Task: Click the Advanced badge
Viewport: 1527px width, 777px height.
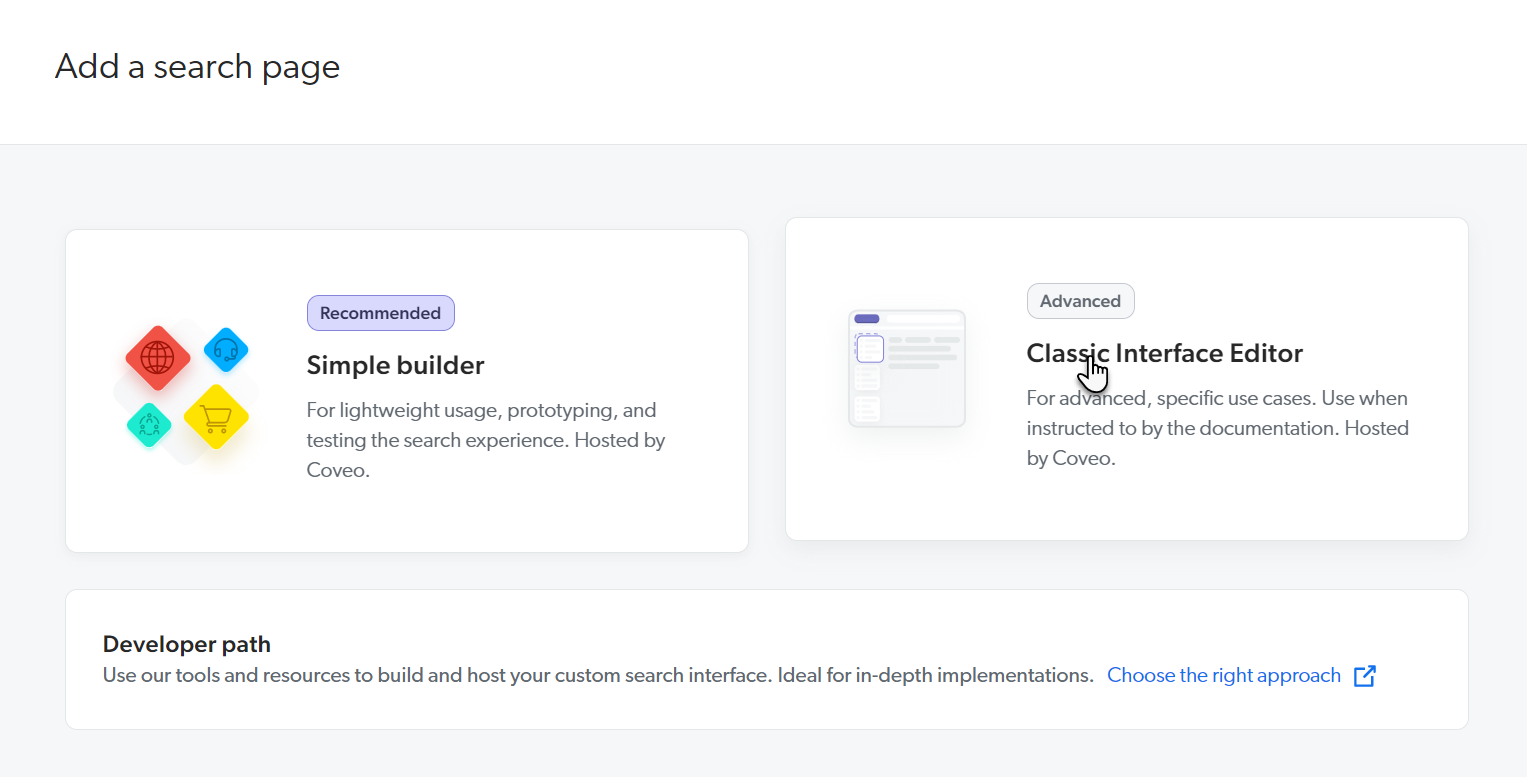Action: coord(1081,301)
